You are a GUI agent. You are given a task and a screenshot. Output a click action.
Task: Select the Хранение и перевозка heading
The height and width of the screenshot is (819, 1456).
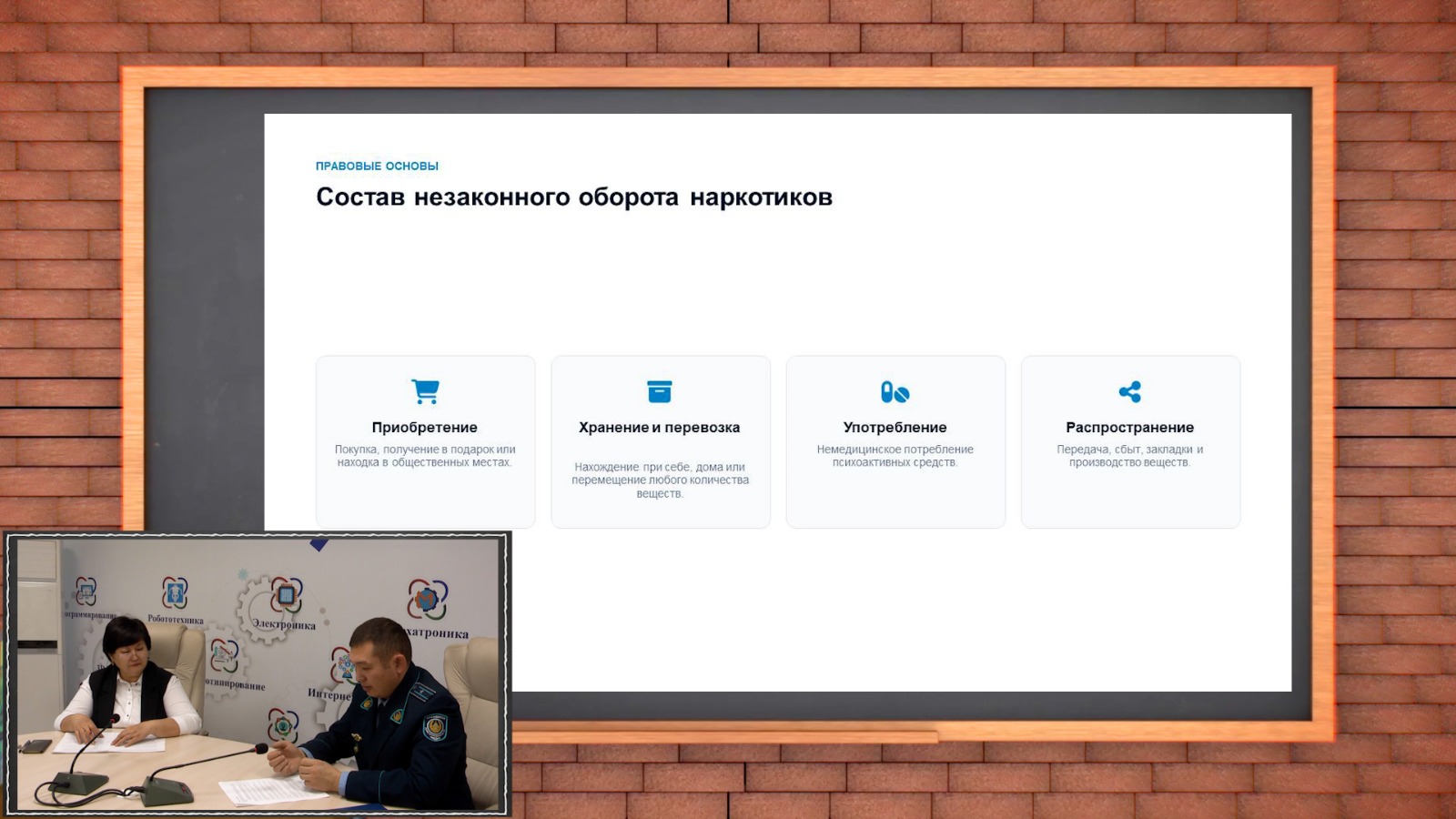[x=660, y=428]
